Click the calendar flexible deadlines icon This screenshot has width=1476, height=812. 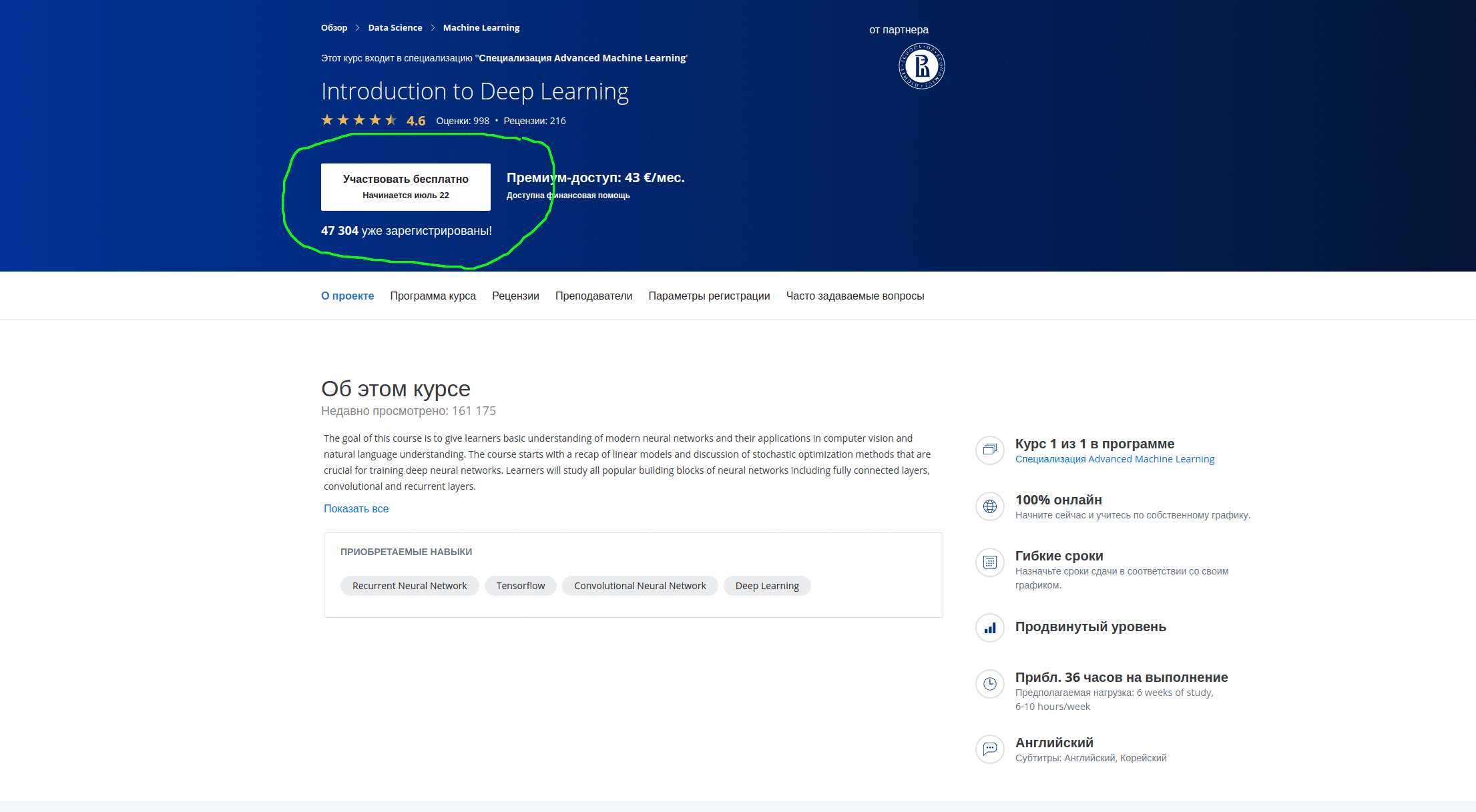click(x=989, y=562)
